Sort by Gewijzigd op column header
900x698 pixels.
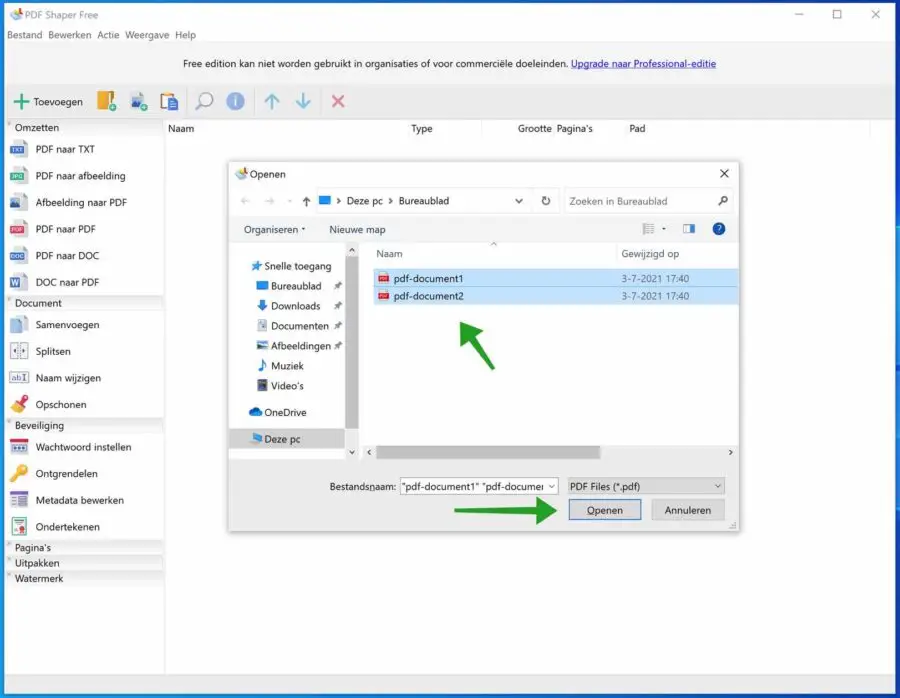click(x=650, y=254)
